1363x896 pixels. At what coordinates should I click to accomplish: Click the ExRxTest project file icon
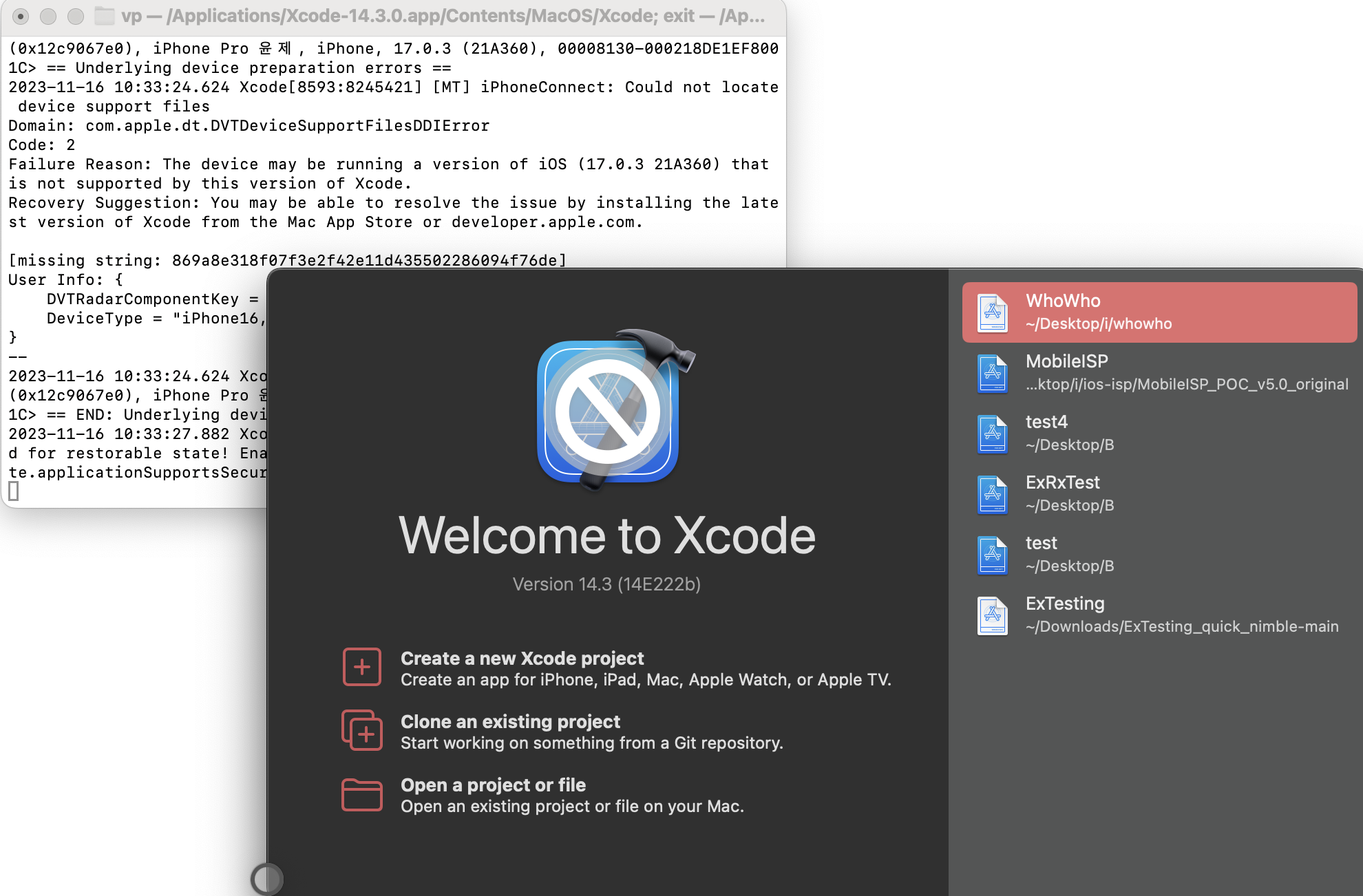coord(992,494)
